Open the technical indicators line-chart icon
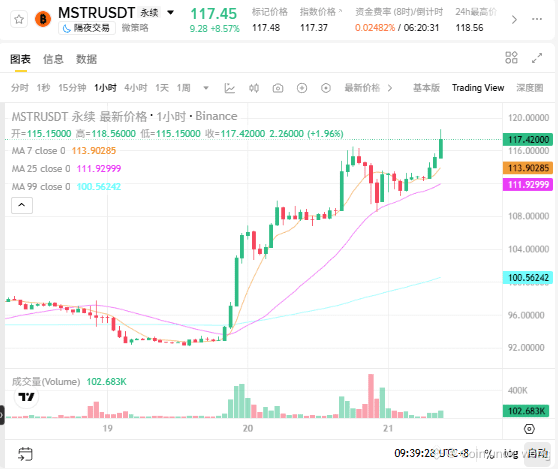 pos(230,88)
